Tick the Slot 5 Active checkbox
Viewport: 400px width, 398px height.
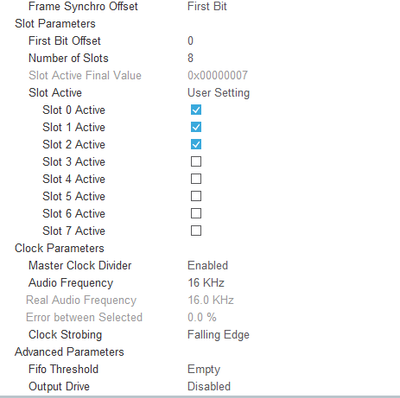click(x=196, y=196)
